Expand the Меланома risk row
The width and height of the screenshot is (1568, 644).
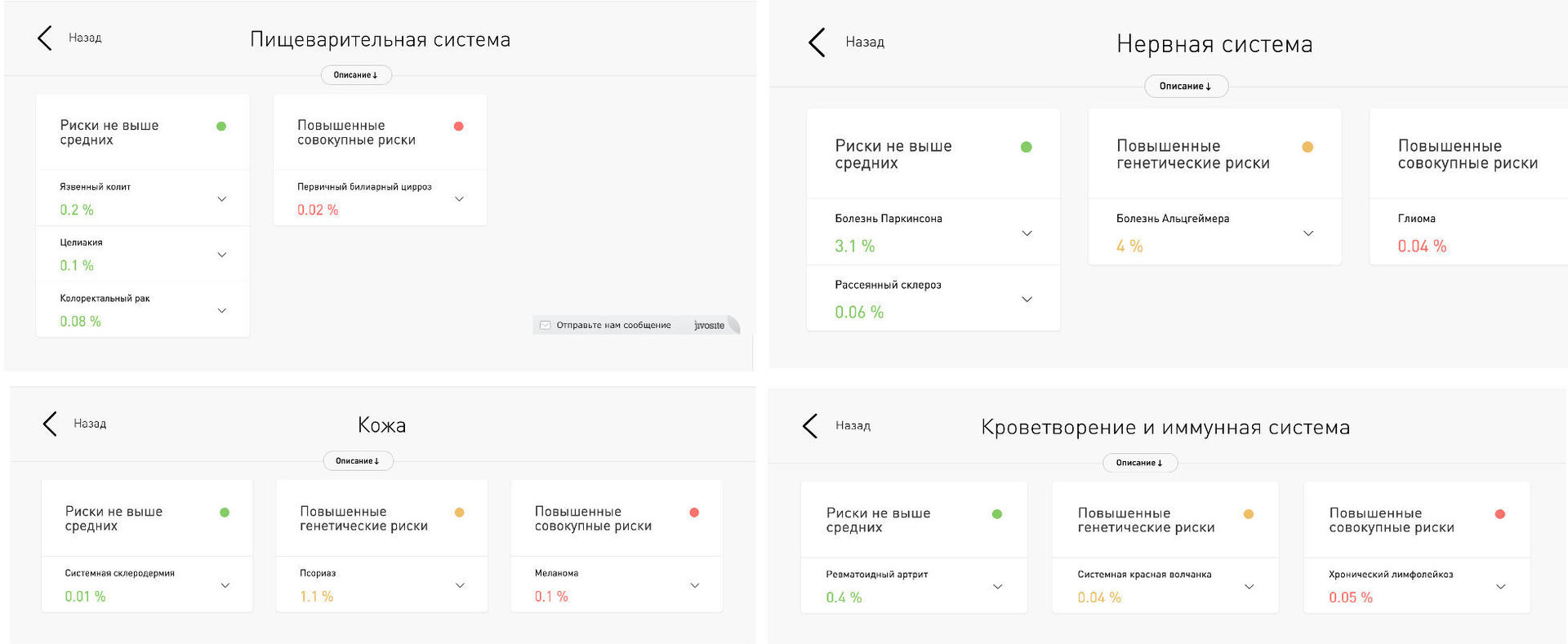click(x=695, y=585)
